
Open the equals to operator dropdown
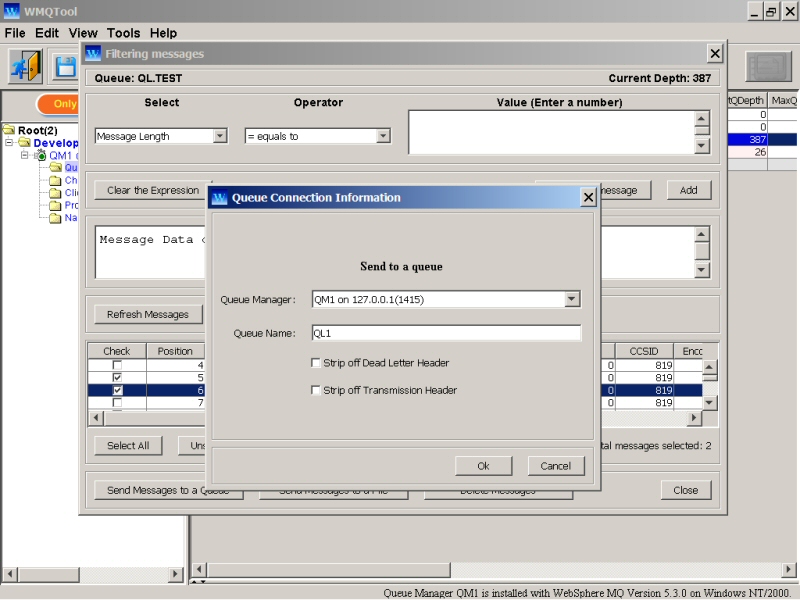coord(383,136)
